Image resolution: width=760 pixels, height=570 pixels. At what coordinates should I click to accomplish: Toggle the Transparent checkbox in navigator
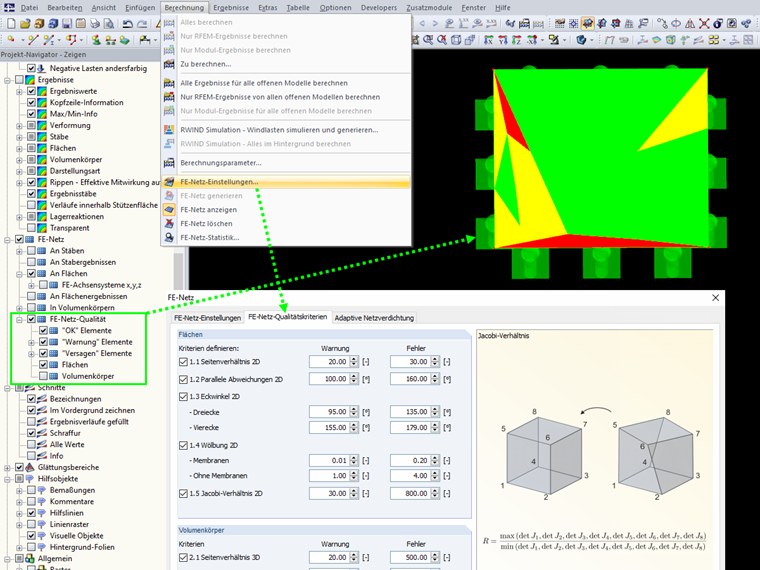32,228
